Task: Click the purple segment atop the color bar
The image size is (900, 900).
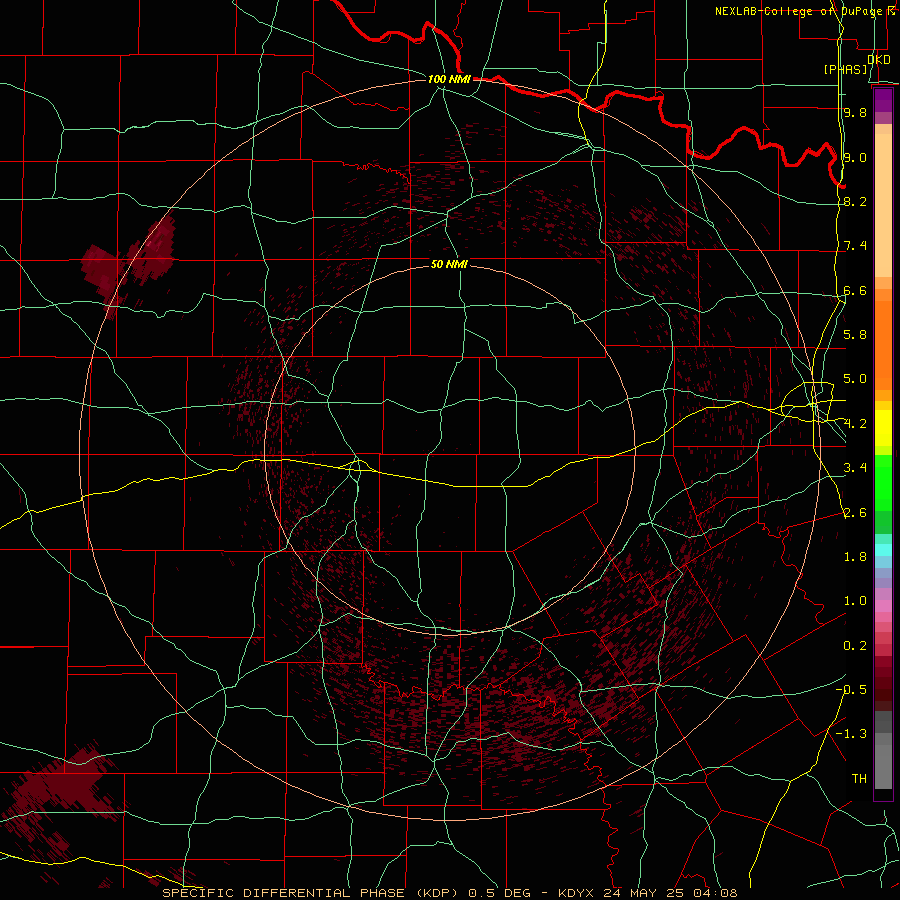Action: (x=883, y=100)
